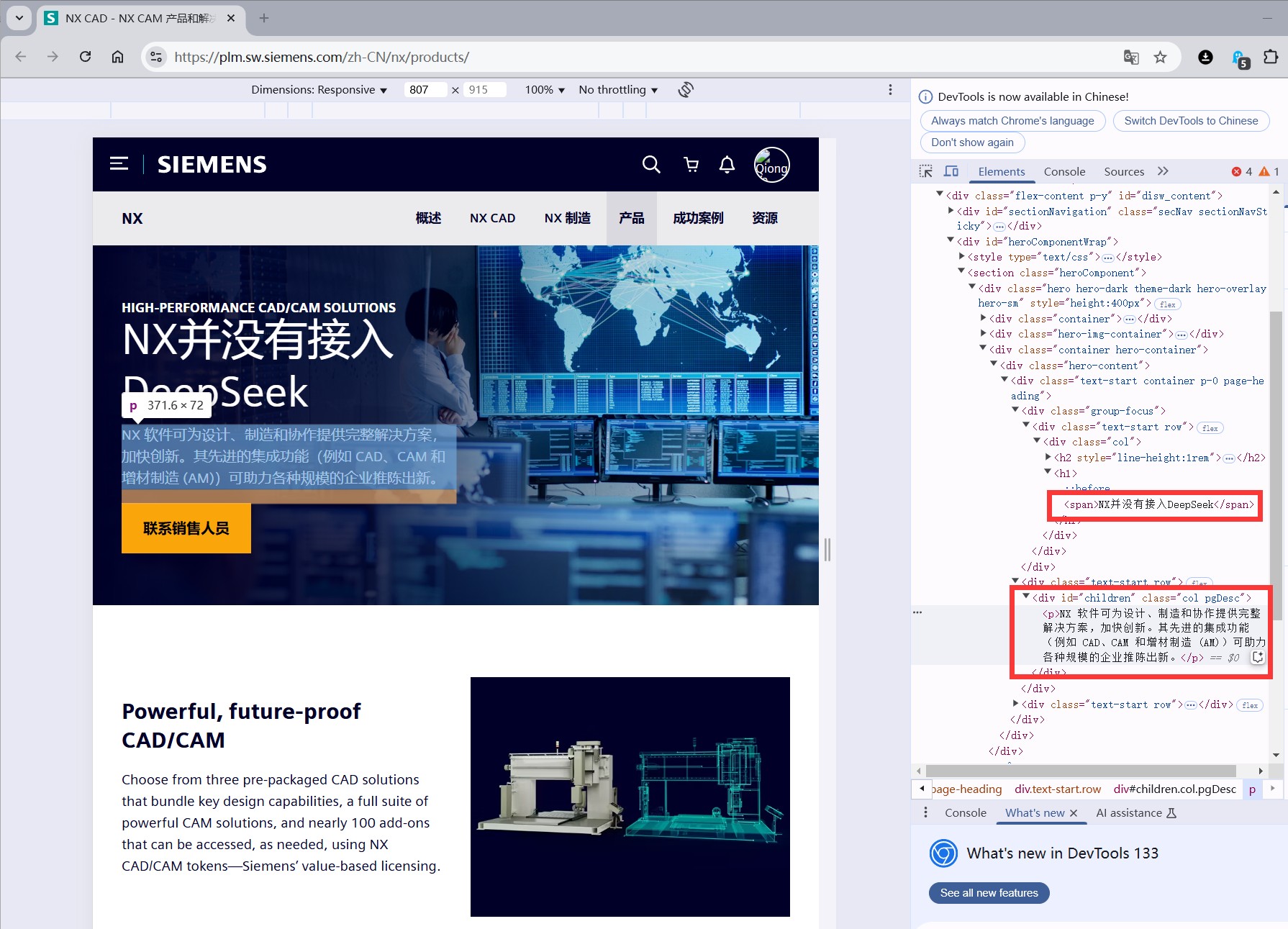Viewport: 1288px width, 929px height.
Task: Click the CAD machine thumbnail image
Action: click(x=630, y=797)
